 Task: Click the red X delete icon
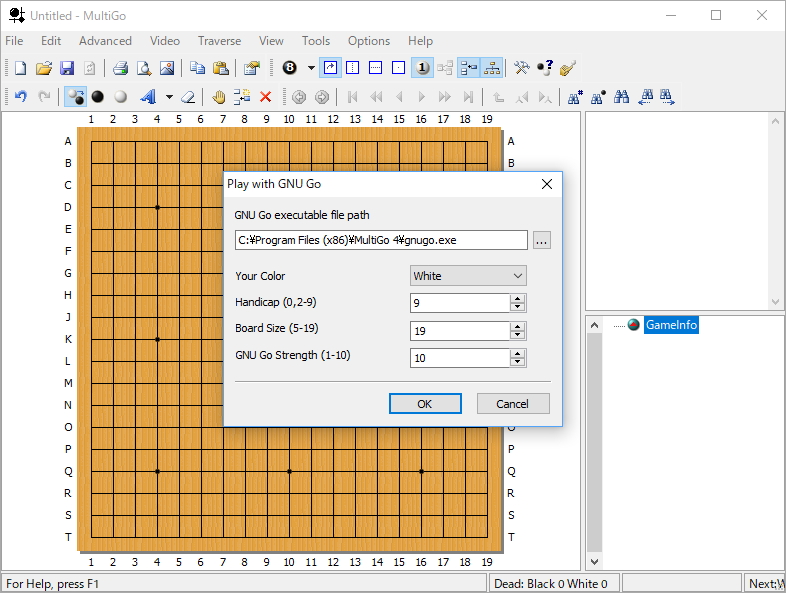266,97
